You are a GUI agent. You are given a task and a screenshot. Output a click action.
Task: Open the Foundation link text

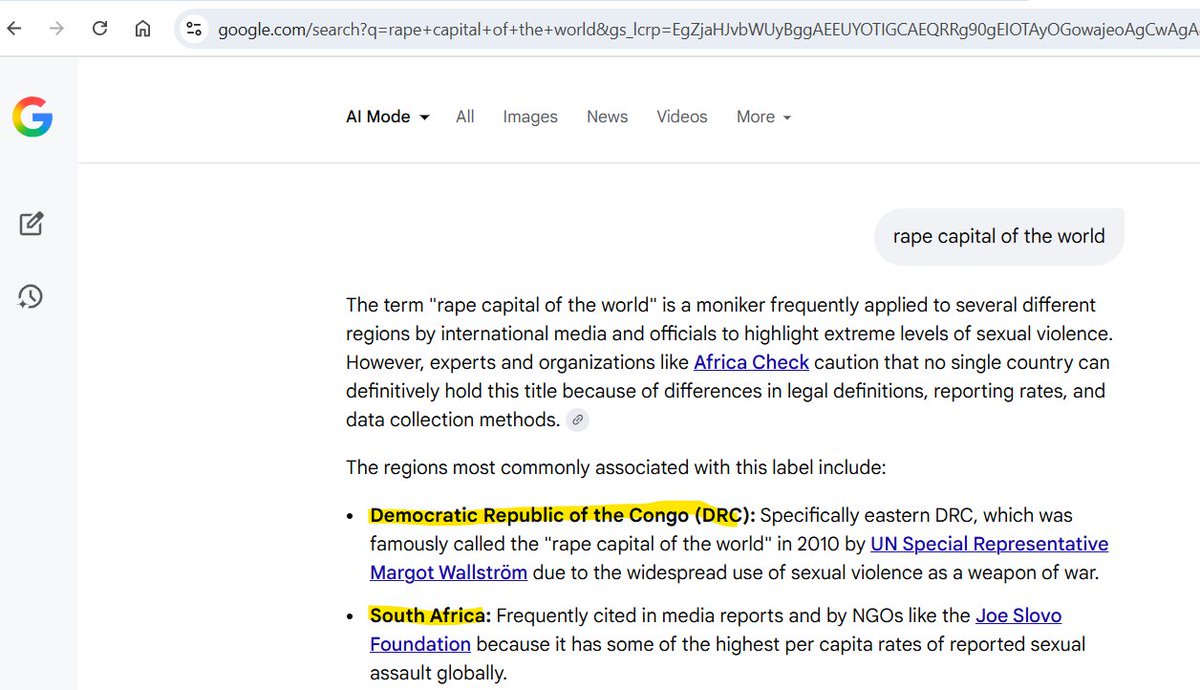coord(420,644)
